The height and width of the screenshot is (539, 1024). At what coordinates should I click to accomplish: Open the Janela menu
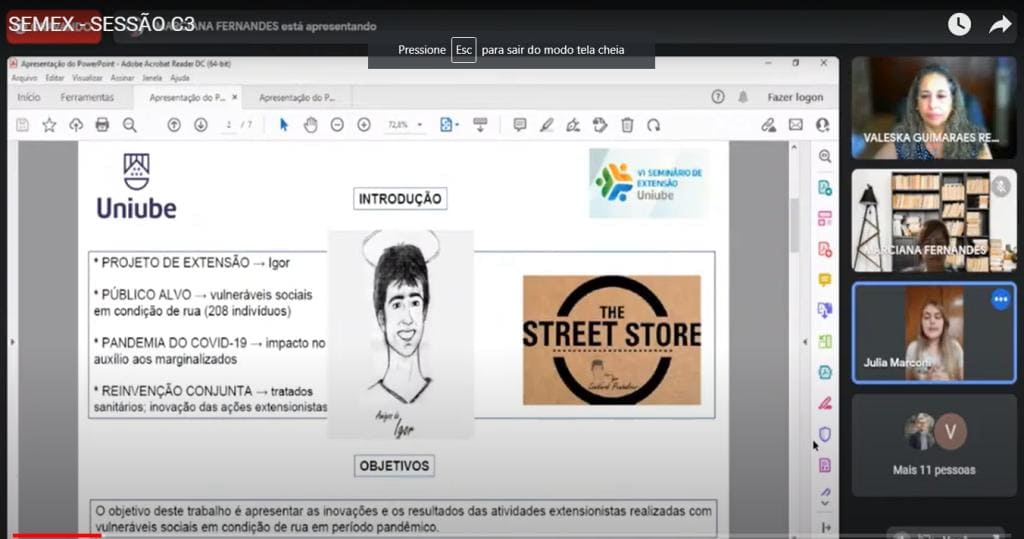[152, 78]
